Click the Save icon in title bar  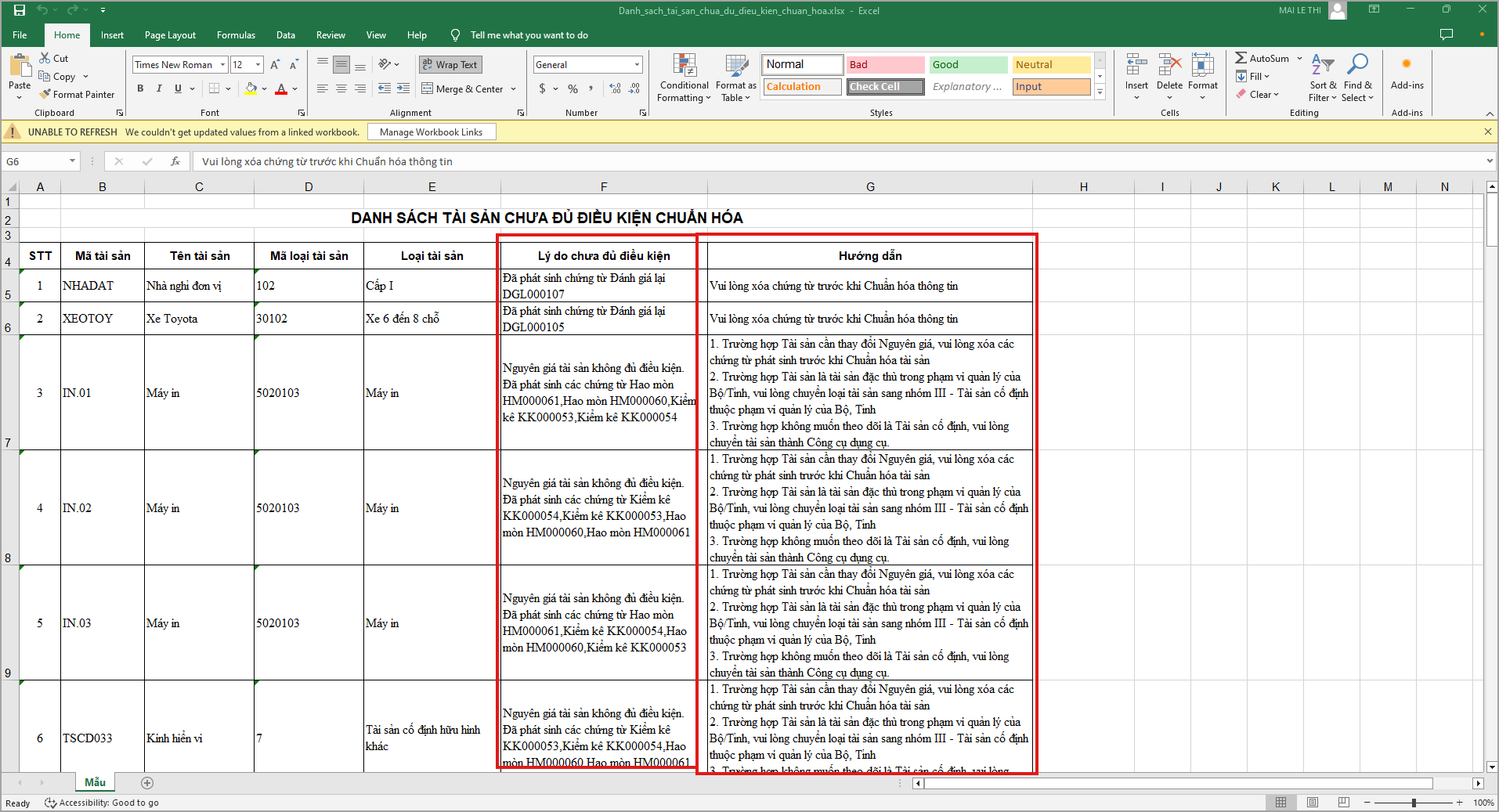pyautogui.click(x=20, y=10)
